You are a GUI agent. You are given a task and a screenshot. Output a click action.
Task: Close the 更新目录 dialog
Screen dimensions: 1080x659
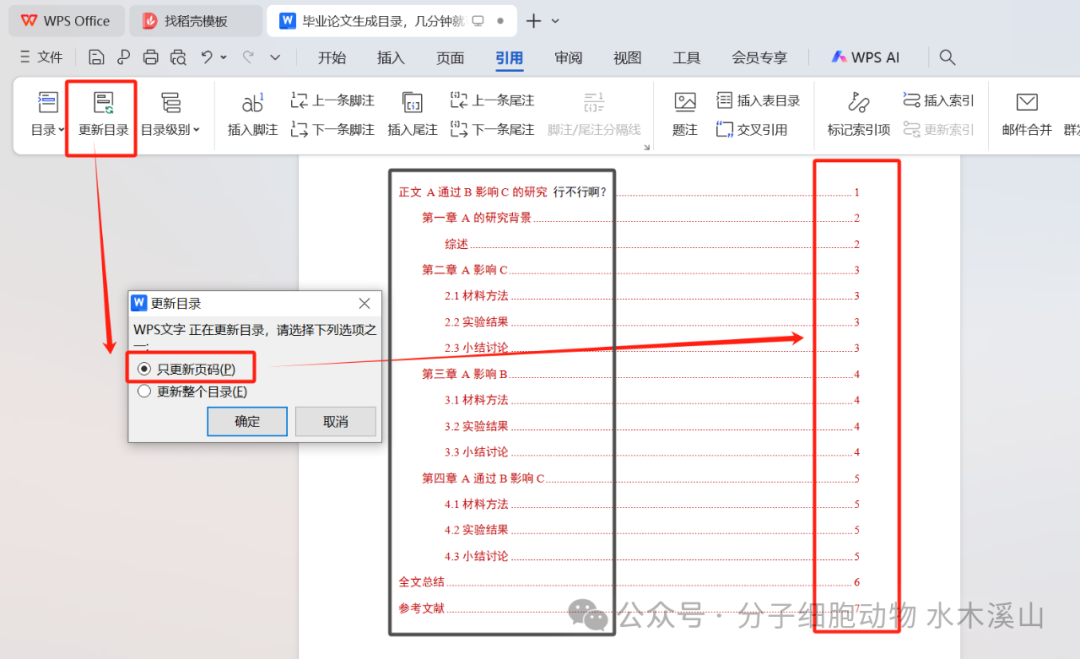[x=364, y=304]
